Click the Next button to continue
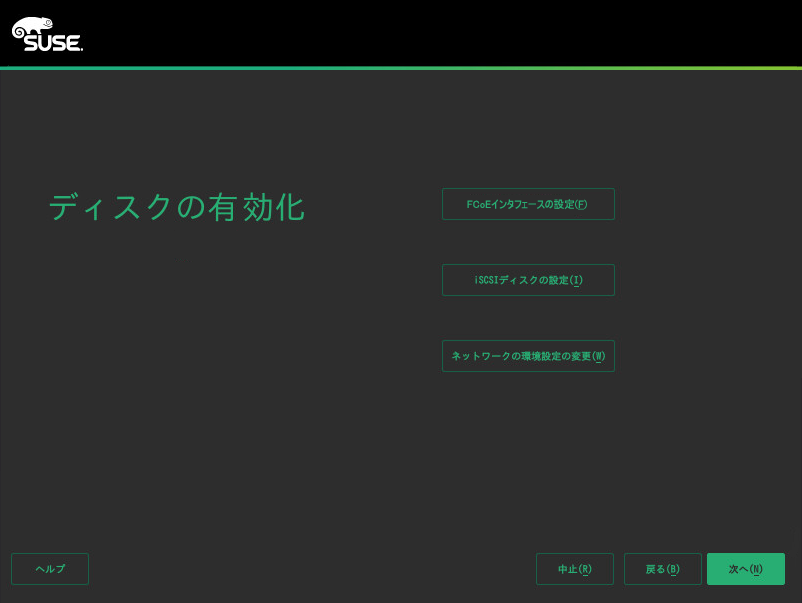Image resolution: width=802 pixels, height=603 pixels. [x=745, y=569]
